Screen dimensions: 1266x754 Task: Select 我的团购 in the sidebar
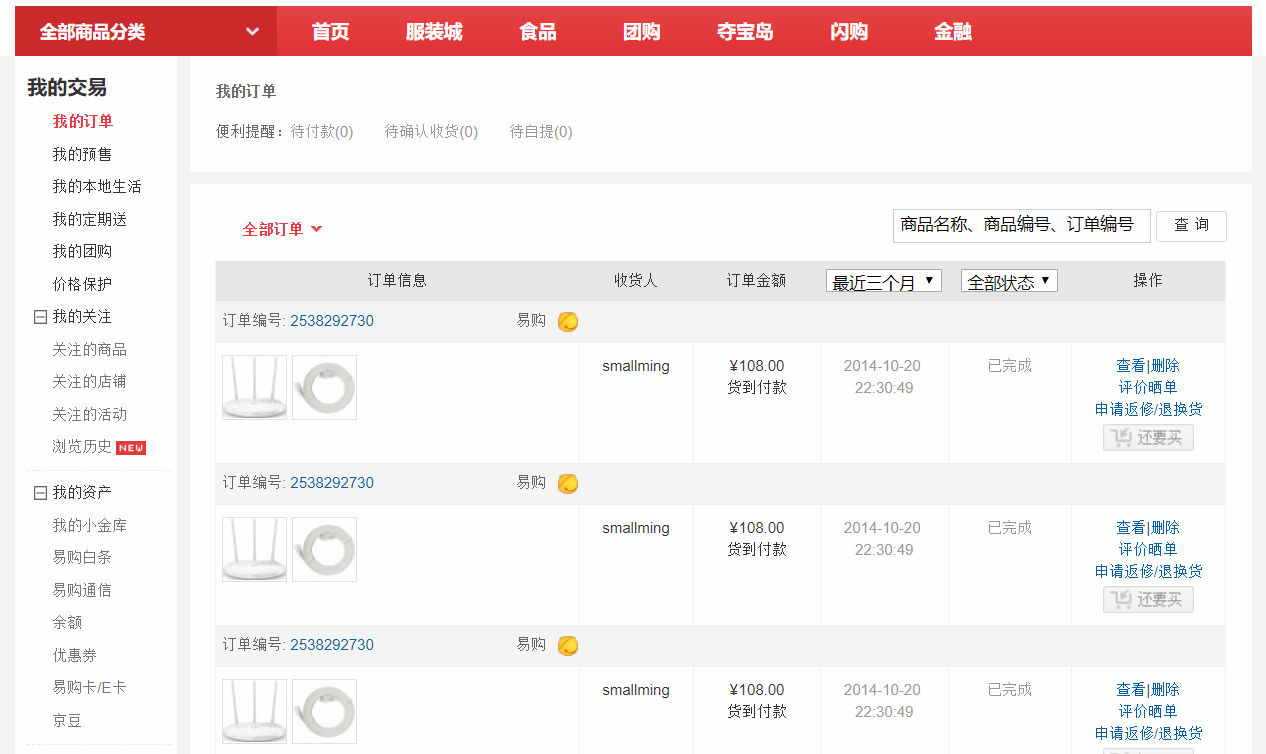click(x=83, y=252)
